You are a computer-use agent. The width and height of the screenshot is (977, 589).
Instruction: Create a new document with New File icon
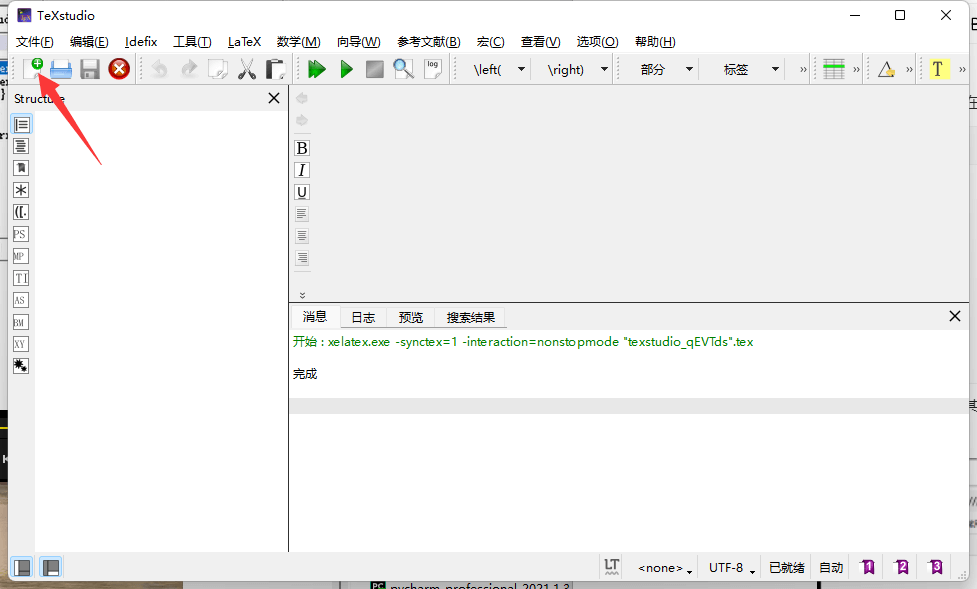tap(32, 69)
